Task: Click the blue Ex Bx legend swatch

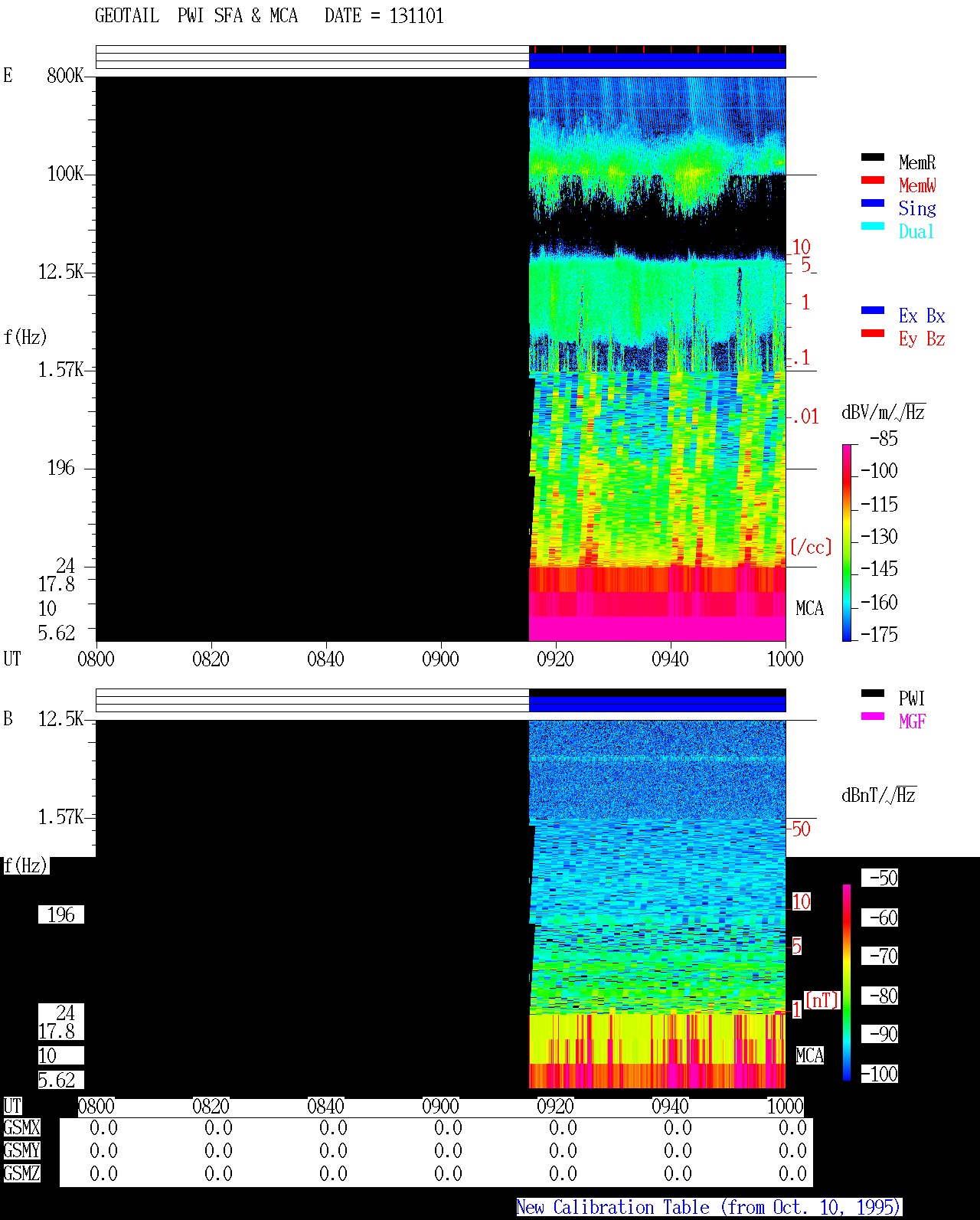Action: pos(873,311)
